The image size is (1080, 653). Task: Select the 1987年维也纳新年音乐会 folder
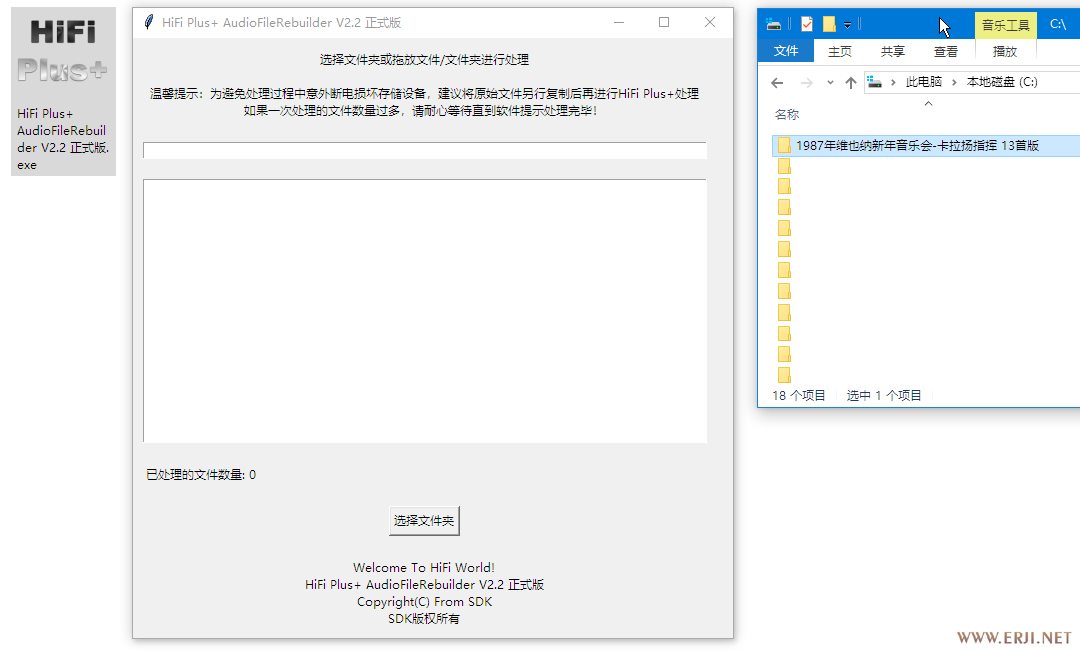(x=917, y=145)
